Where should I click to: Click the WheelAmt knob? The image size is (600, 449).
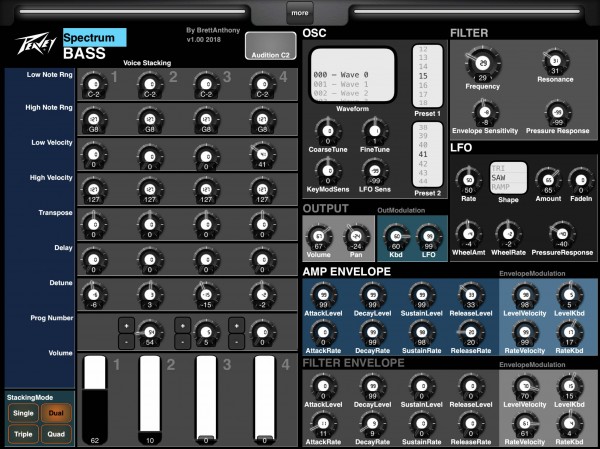468,235
